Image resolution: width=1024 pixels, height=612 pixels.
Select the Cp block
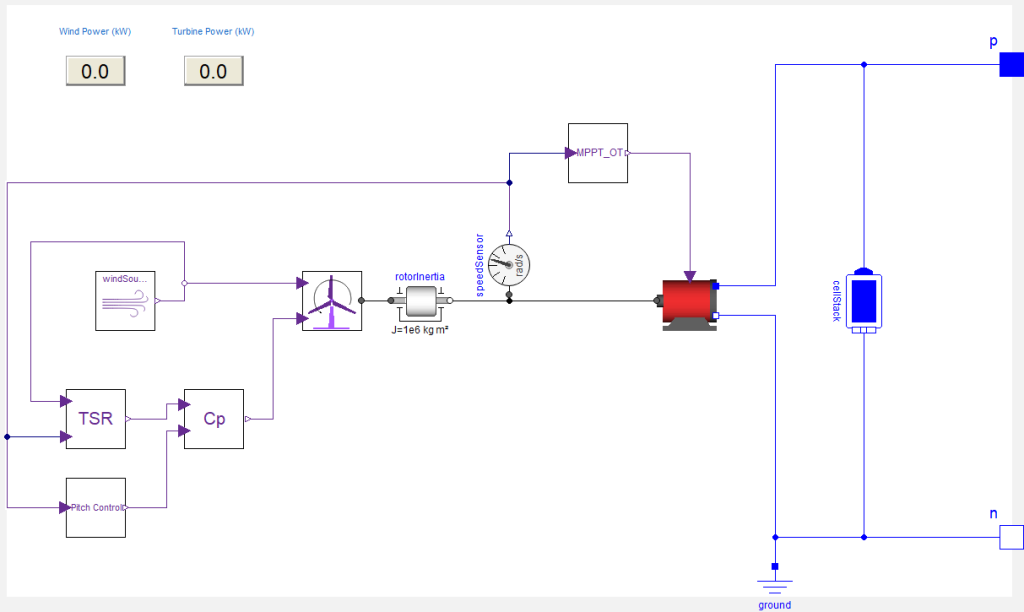click(214, 419)
